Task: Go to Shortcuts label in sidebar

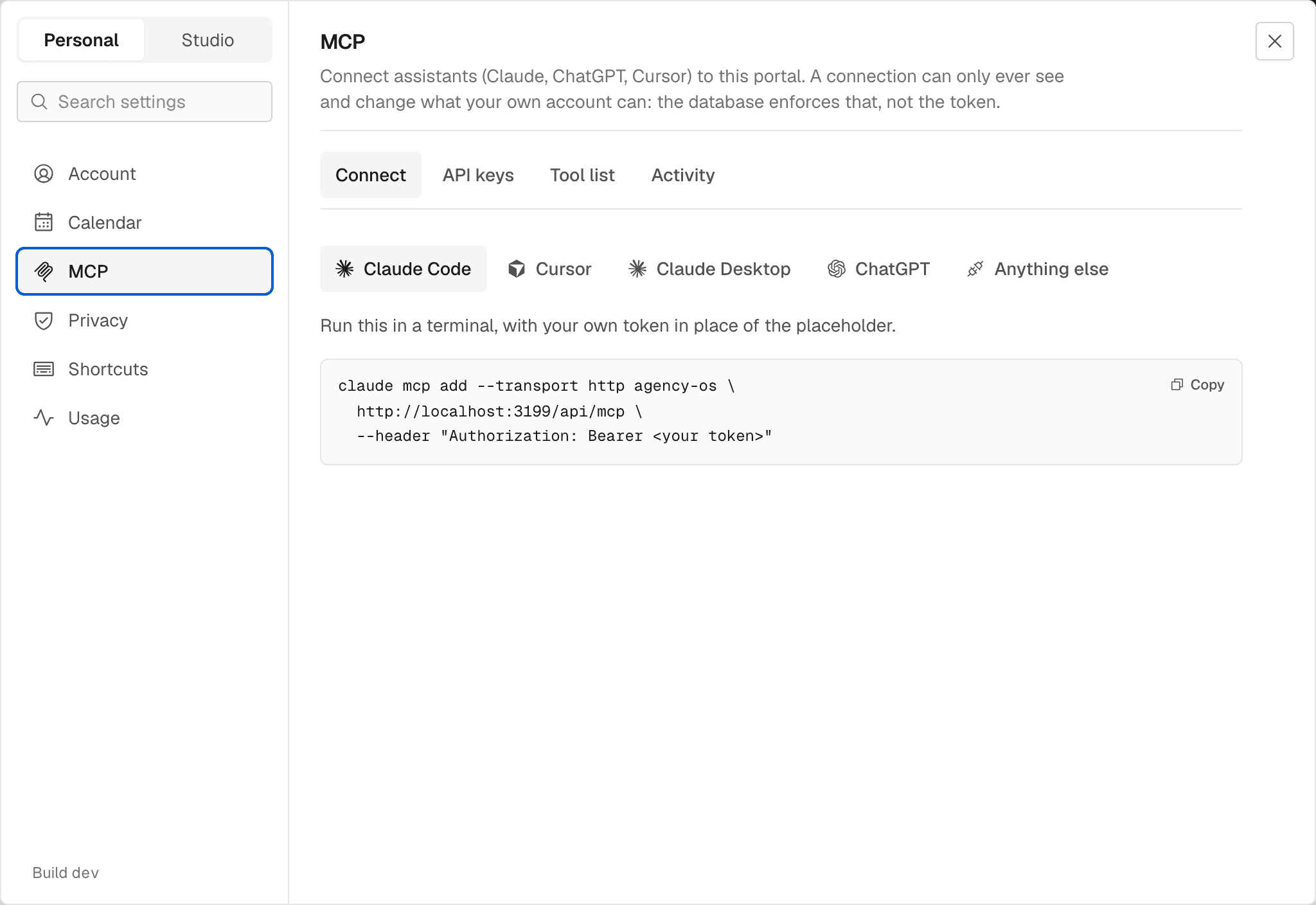Action: [109, 369]
